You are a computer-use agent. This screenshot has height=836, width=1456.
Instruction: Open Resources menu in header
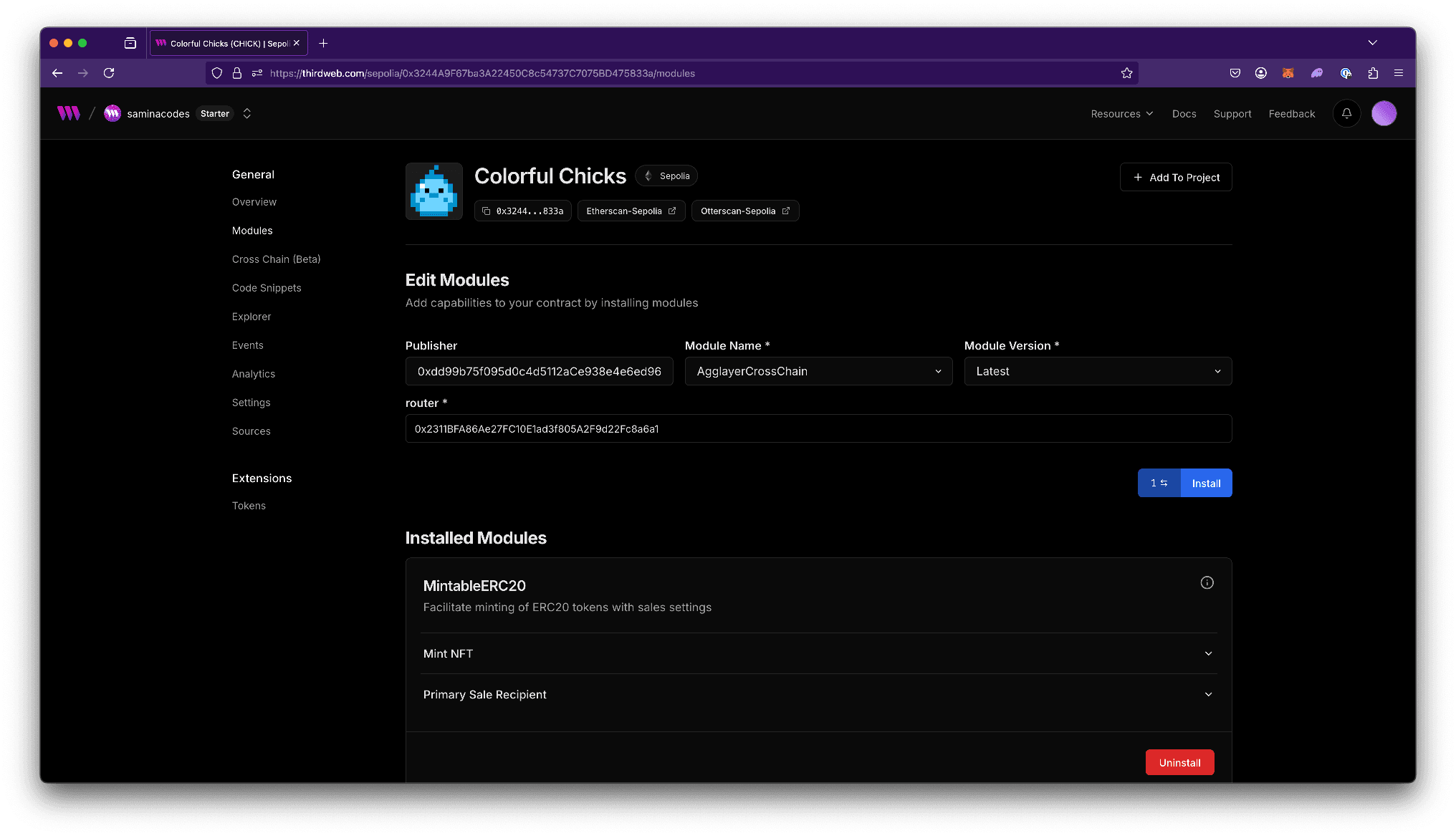(1121, 113)
